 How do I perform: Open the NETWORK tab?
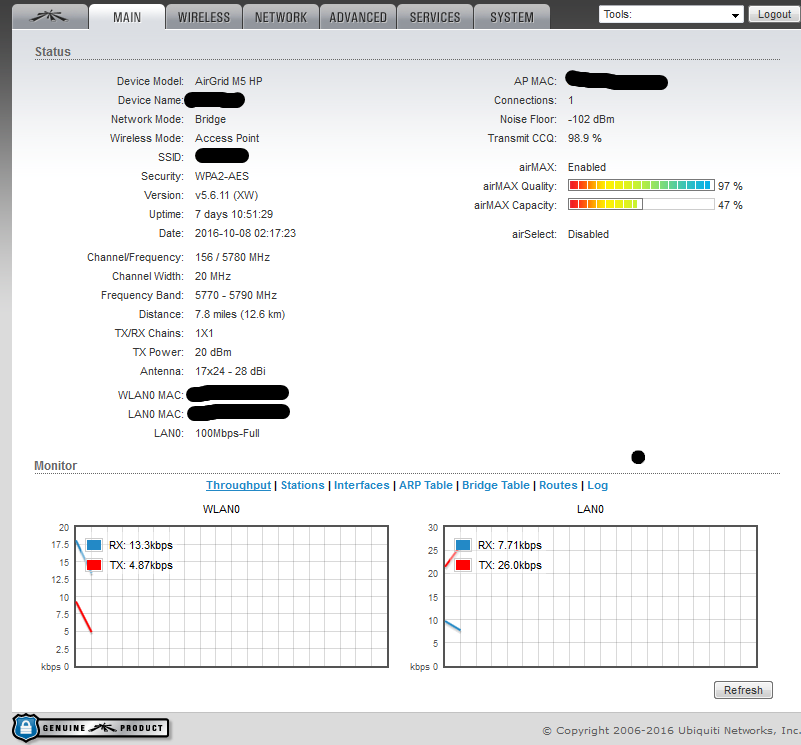click(281, 17)
